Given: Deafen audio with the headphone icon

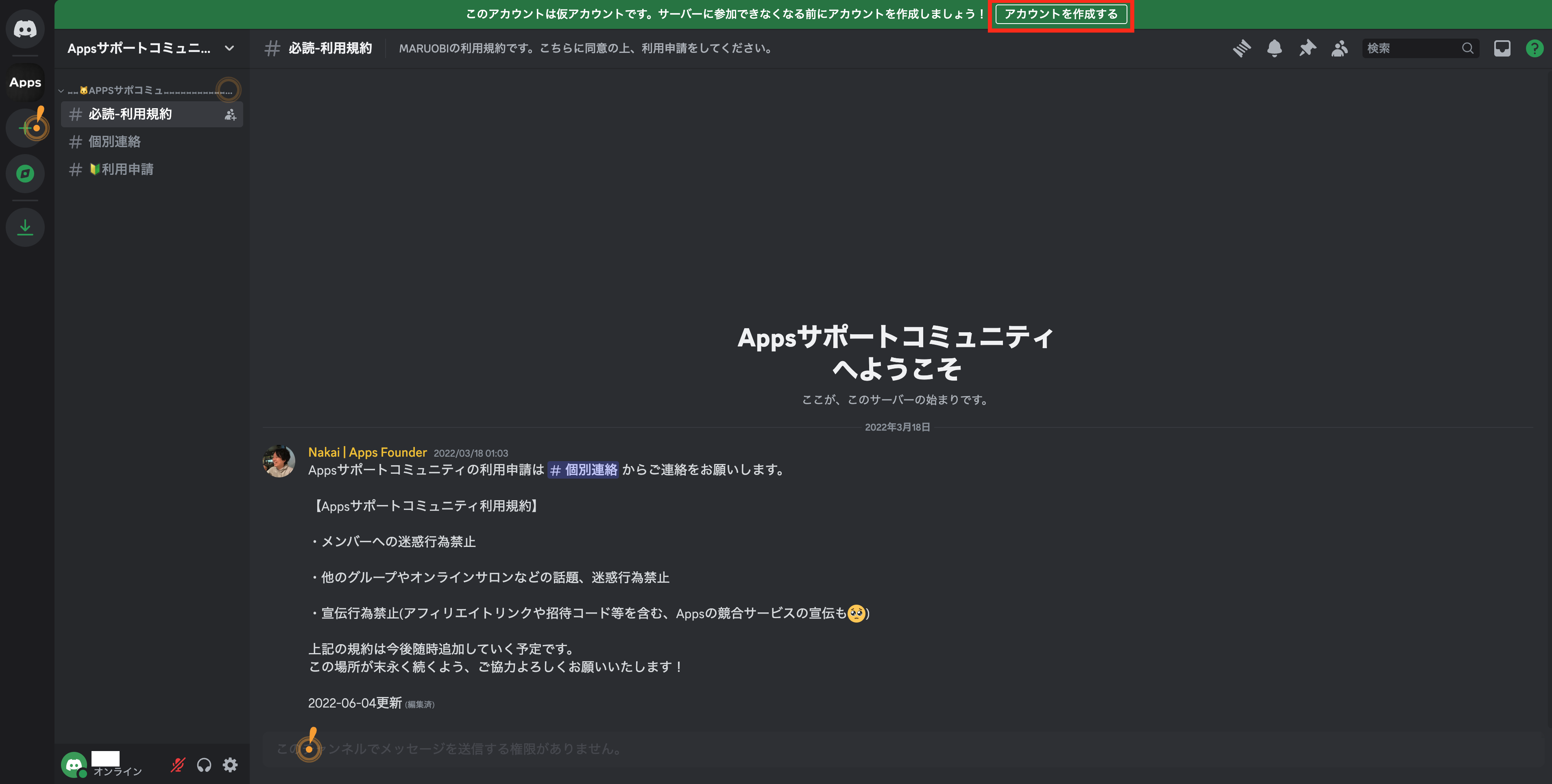Looking at the screenshot, I should [x=204, y=765].
